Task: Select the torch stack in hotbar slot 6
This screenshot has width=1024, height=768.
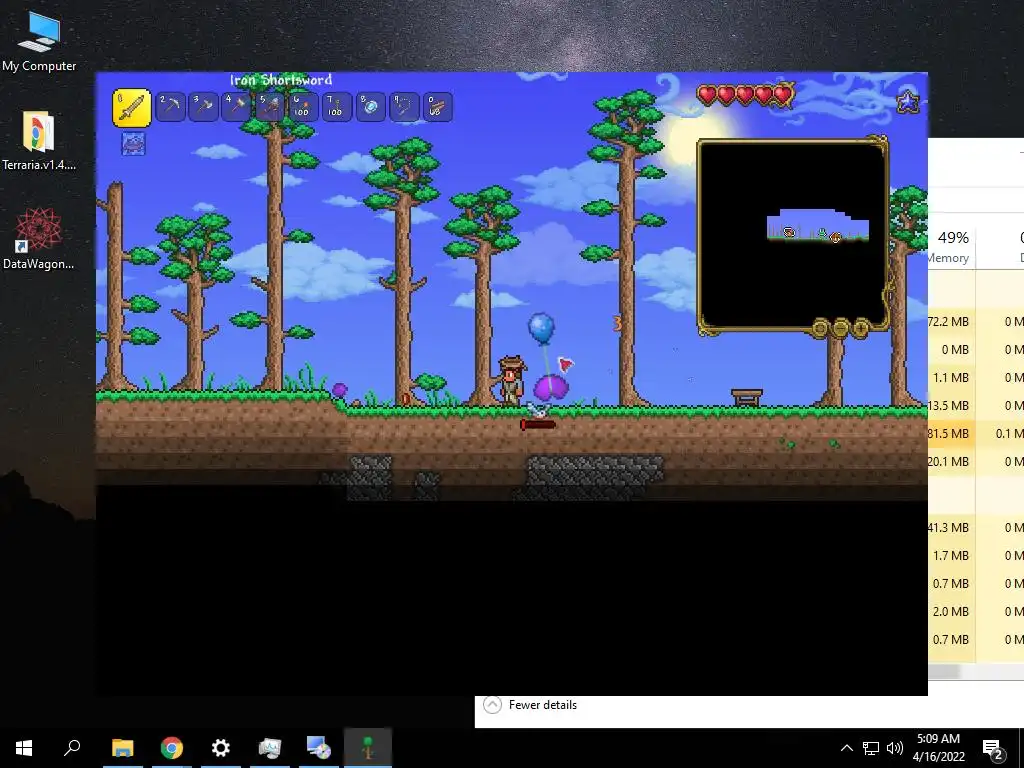Action: point(303,106)
